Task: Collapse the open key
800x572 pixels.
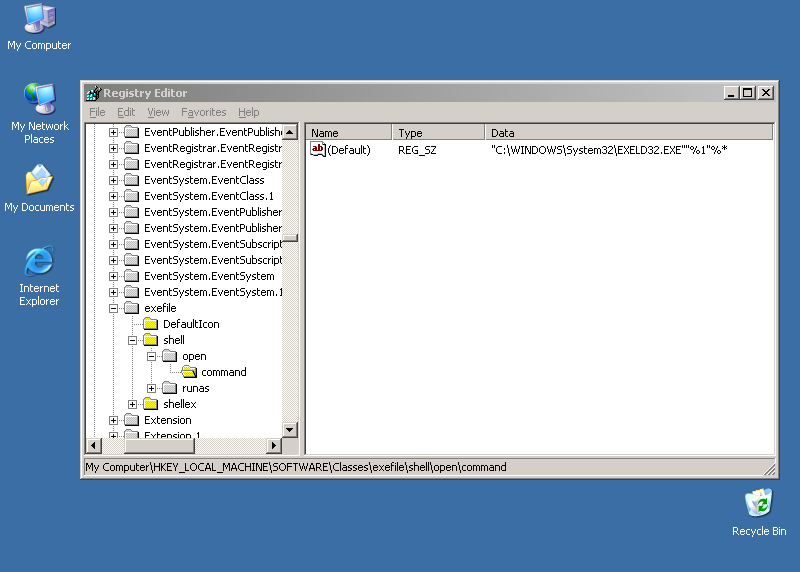Action: point(151,356)
